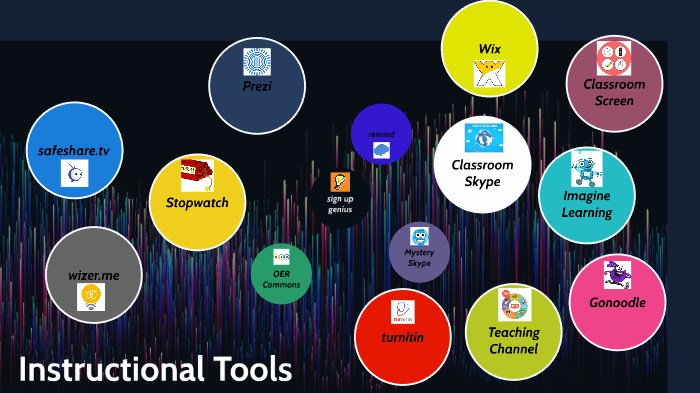The width and height of the screenshot is (700, 393).
Task: Click the Prezi label text
Action: [x=257, y=86]
